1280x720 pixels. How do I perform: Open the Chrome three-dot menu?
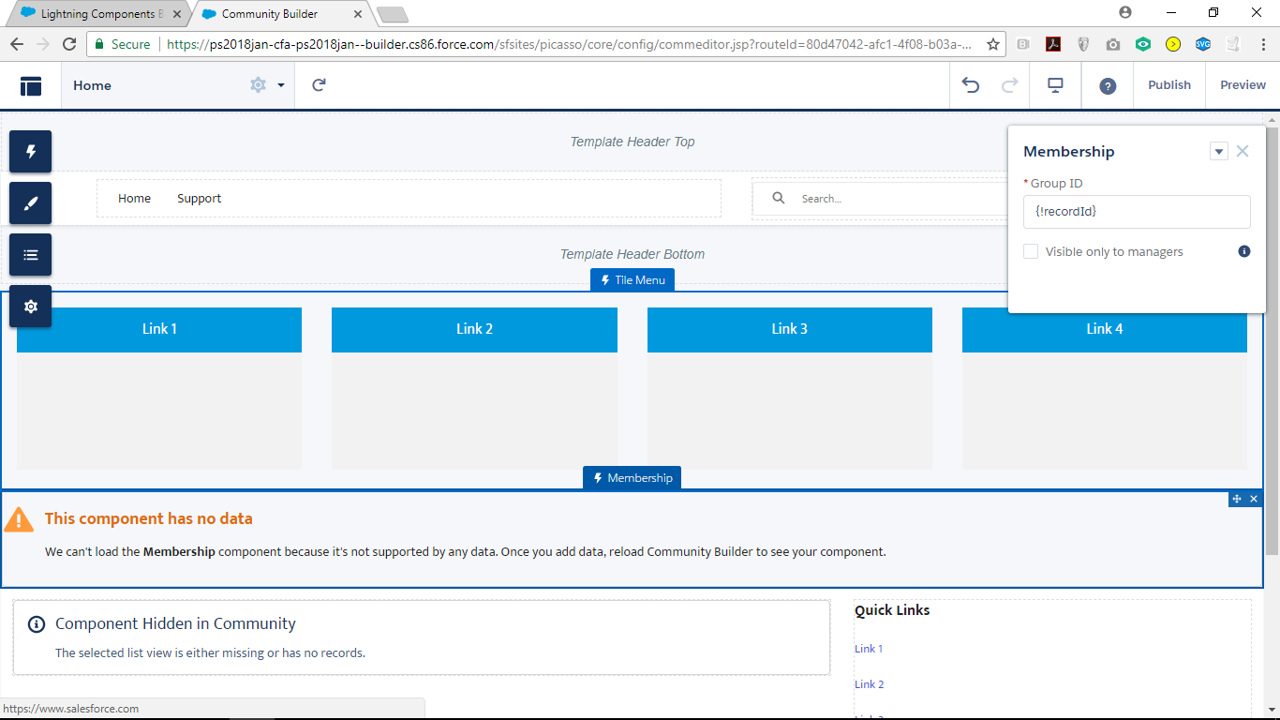1262,44
